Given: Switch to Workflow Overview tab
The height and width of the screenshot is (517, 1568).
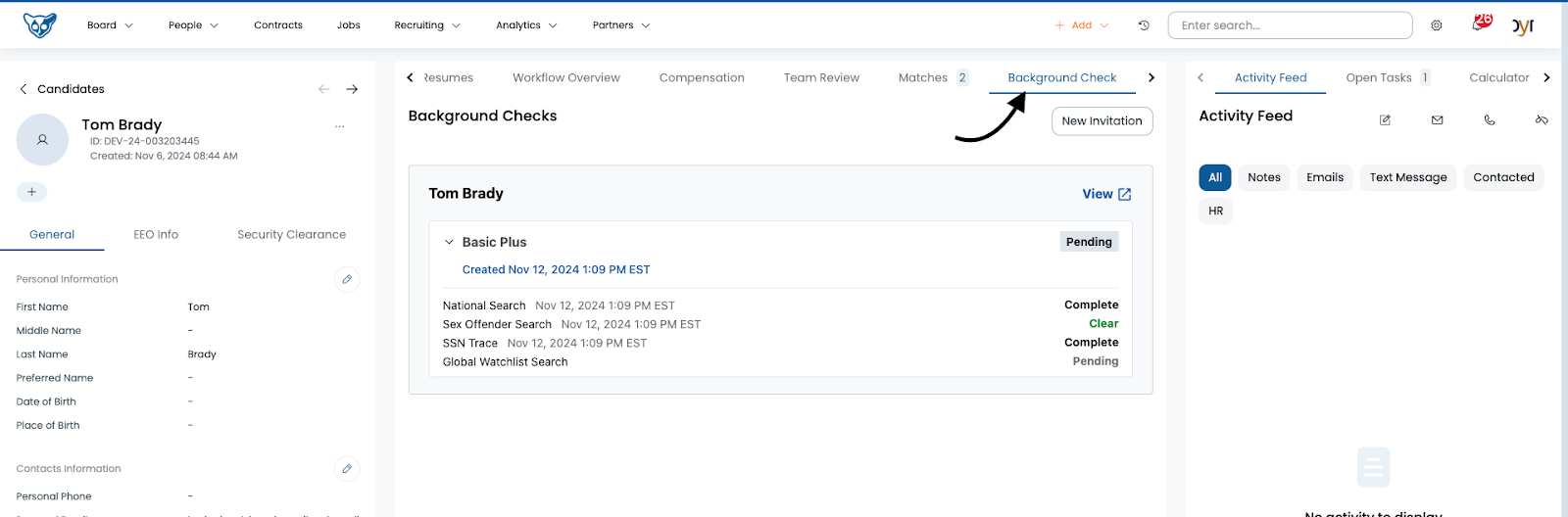Looking at the screenshot, I should point(566,77).
